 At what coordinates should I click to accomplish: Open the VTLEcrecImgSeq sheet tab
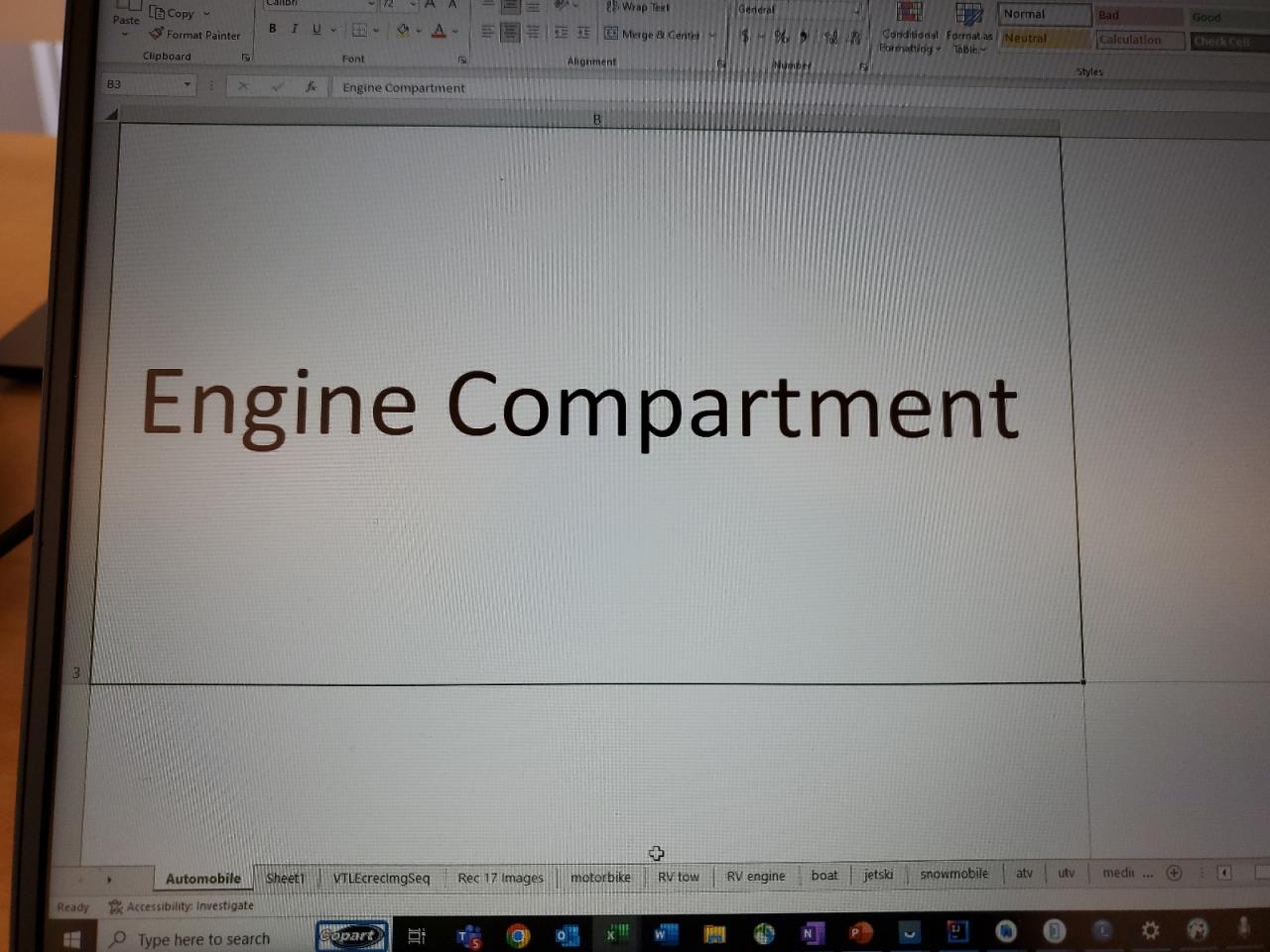pos(381,878)
